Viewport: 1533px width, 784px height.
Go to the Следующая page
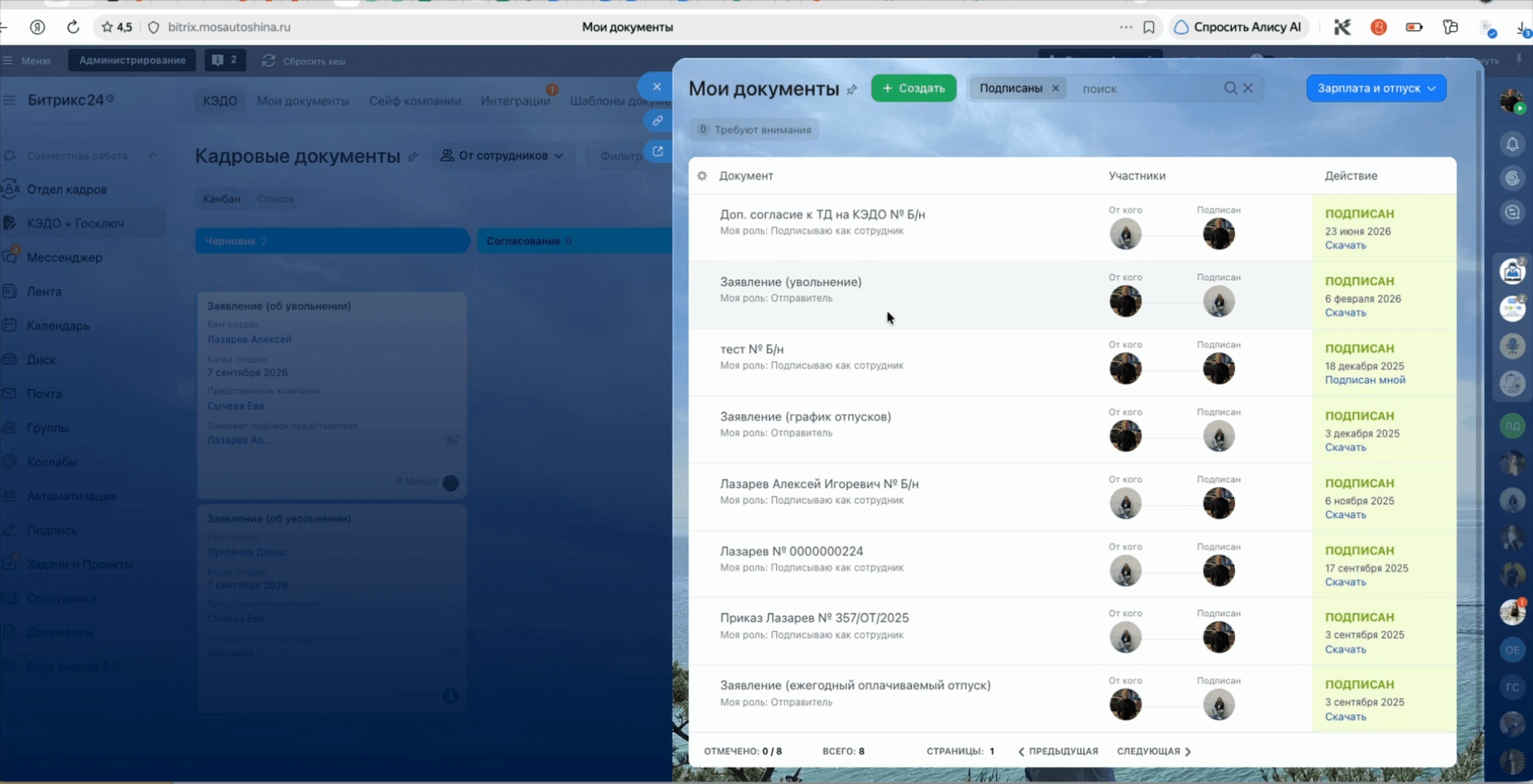click(1154, 752)
